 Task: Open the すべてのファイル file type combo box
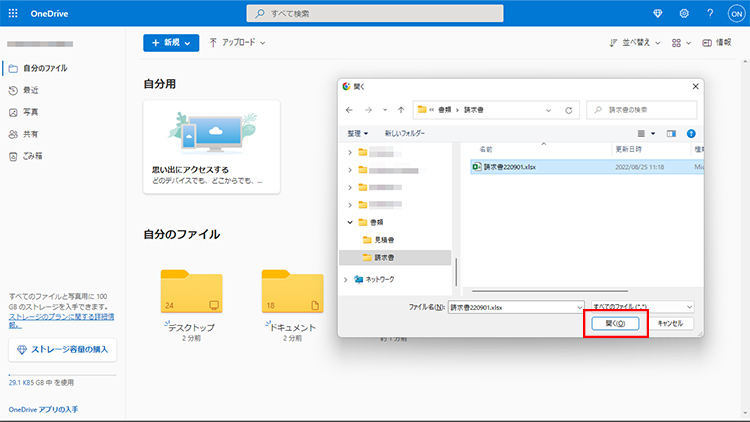point(641,306)
